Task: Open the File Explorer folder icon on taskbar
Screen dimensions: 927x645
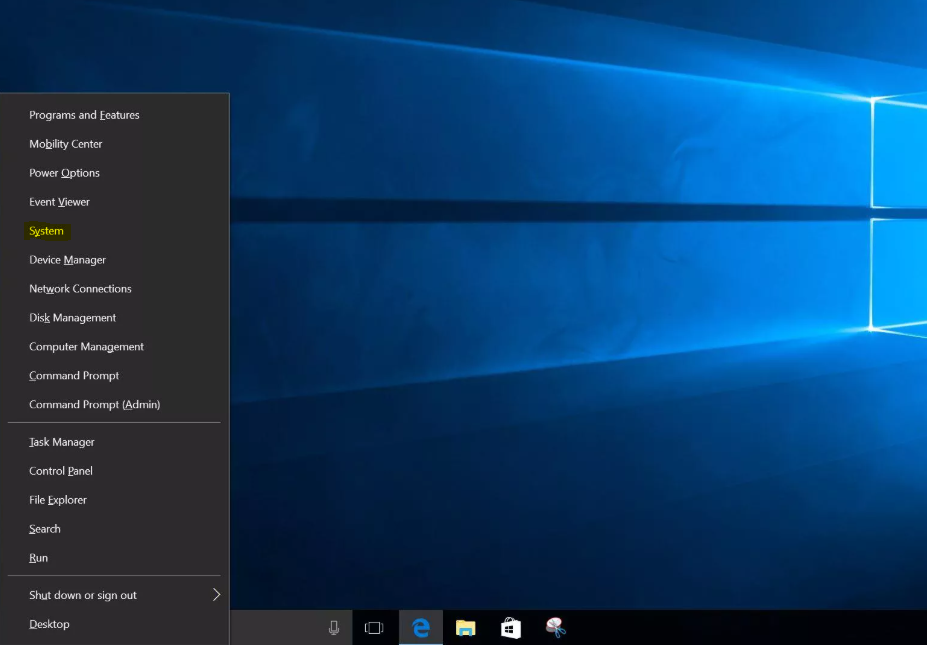Action: pyautogui.click(x=465, y=628)
